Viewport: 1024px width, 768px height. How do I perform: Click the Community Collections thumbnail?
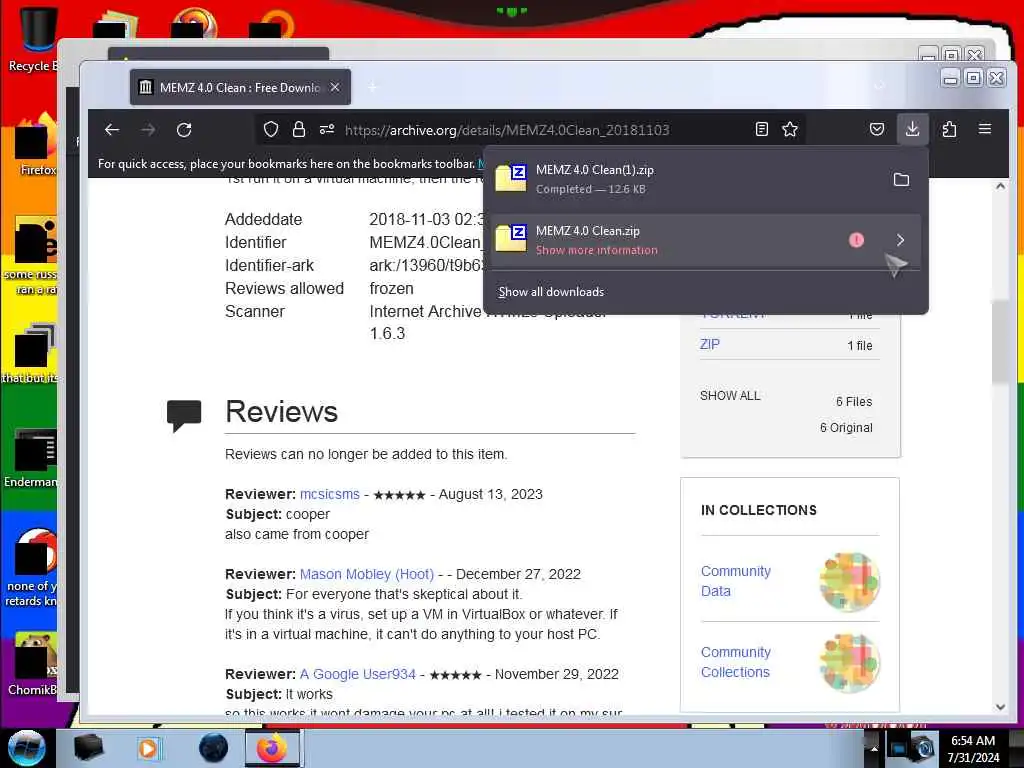[850, 662]
